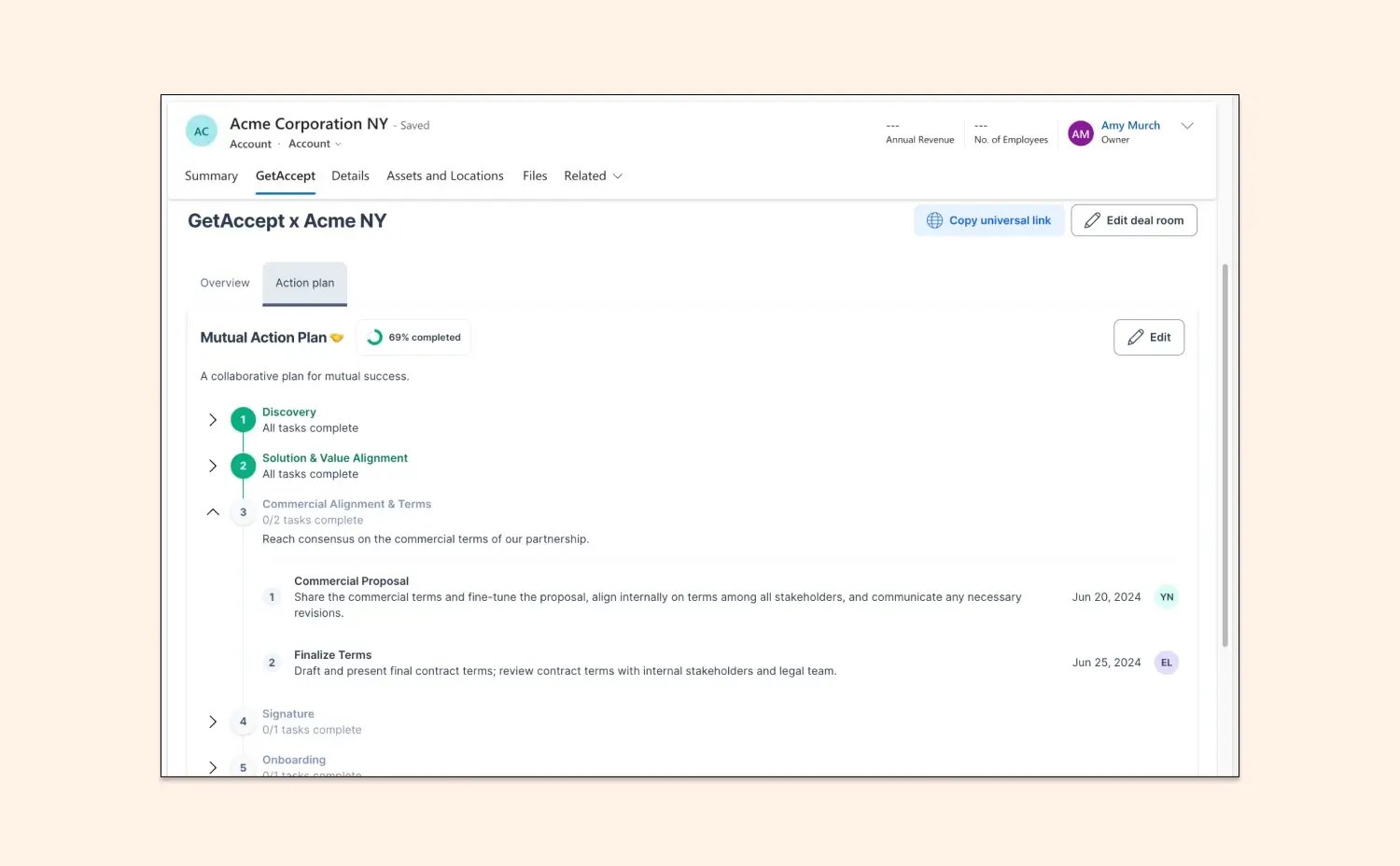This screenshot has width=1400, height=866.
Task: Click the step 5 Onboarding number circle
Action: pos(243,767)
